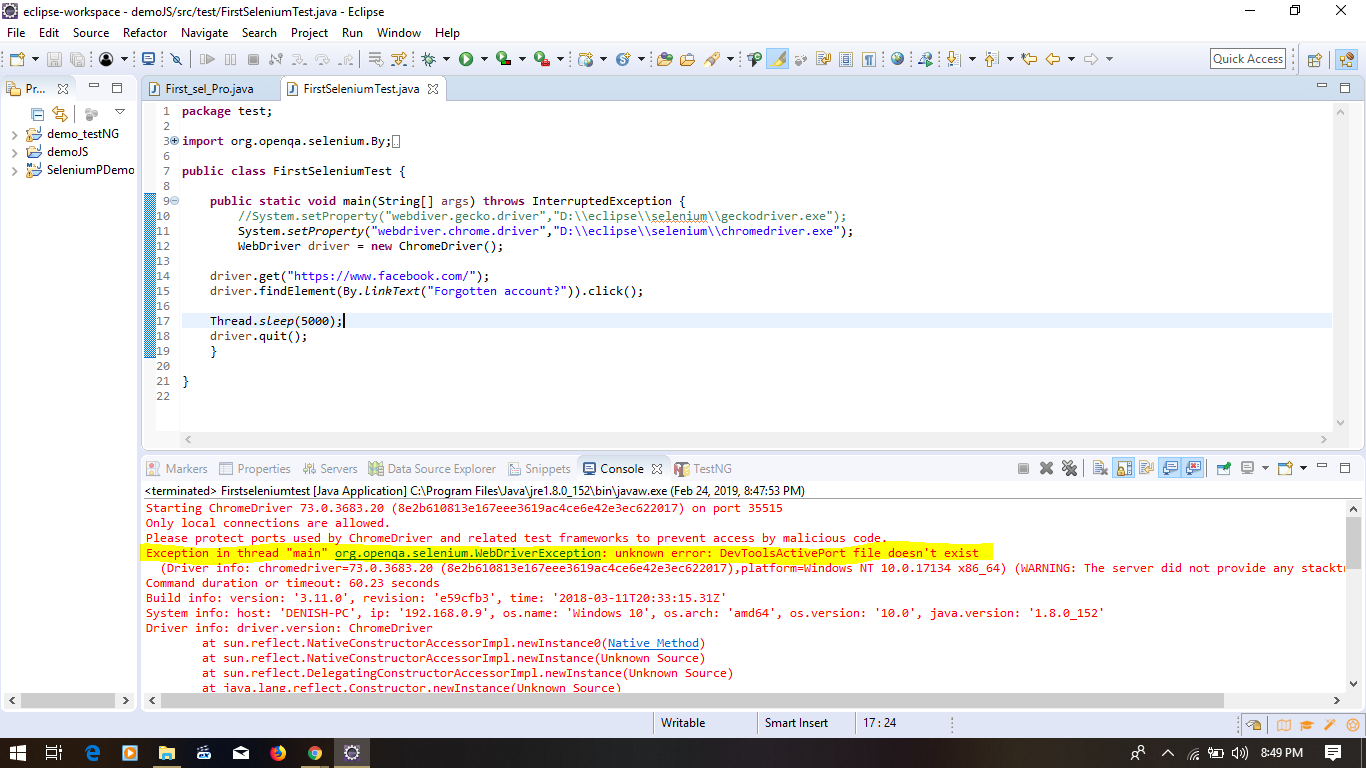1366x768 pixels.
Task: Click Remove All Terminated Launches icon
Action: [x=1069, y=468]
